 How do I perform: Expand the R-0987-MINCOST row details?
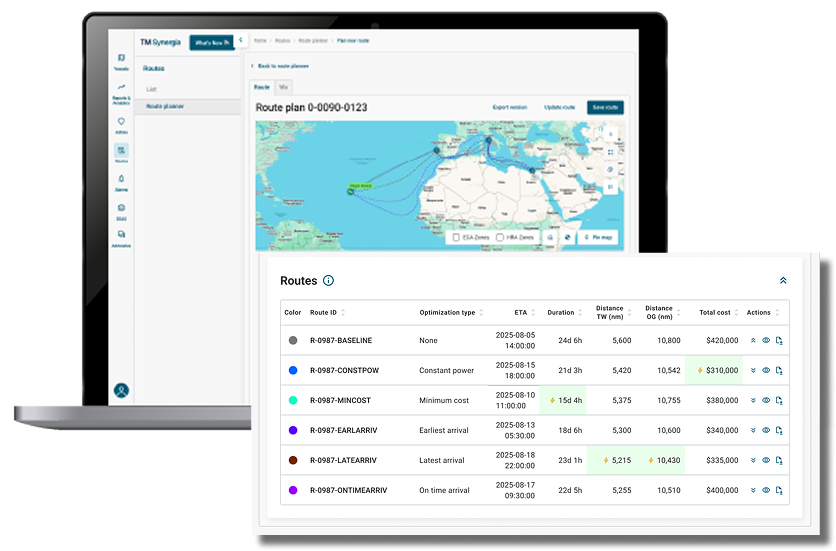click(753, 400)
